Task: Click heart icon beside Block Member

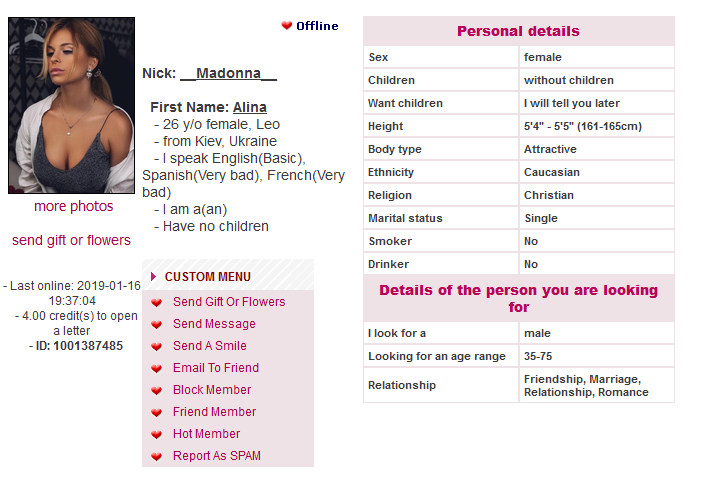Action: click(x=156, y=390)
